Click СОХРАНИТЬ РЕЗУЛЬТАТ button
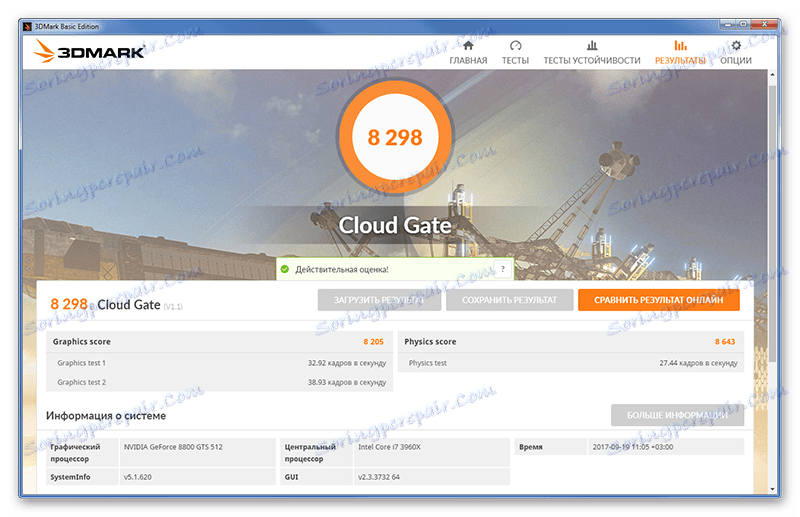The width and height of the screenshot is (800, 517). click(510, 300)
